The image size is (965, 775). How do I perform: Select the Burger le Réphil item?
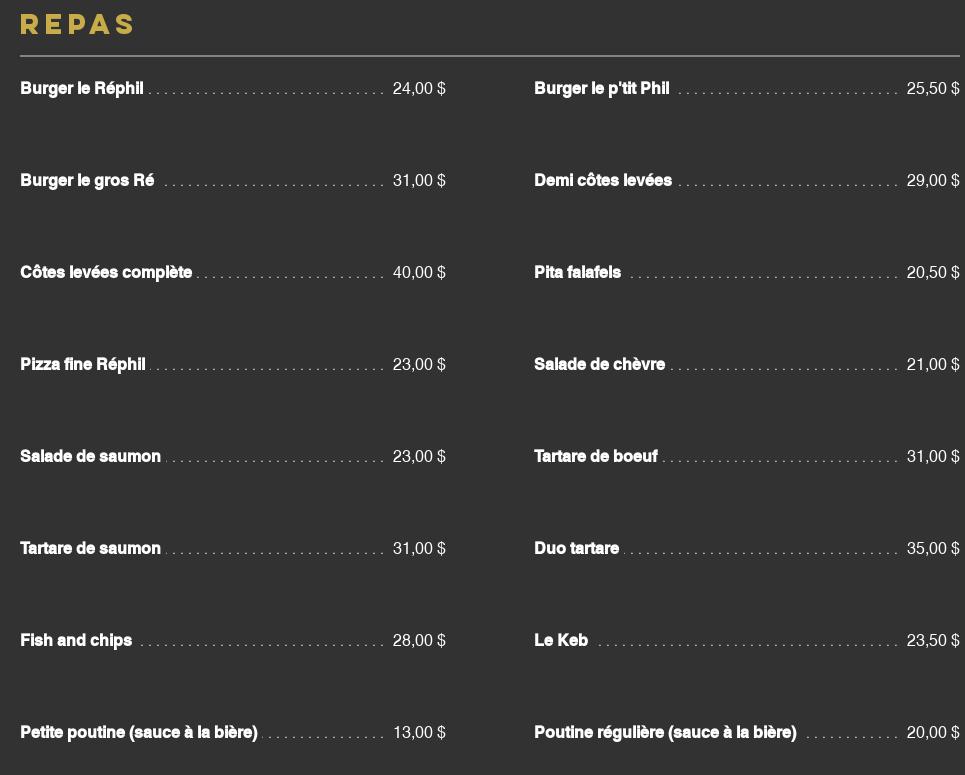(x=82, y=88)
